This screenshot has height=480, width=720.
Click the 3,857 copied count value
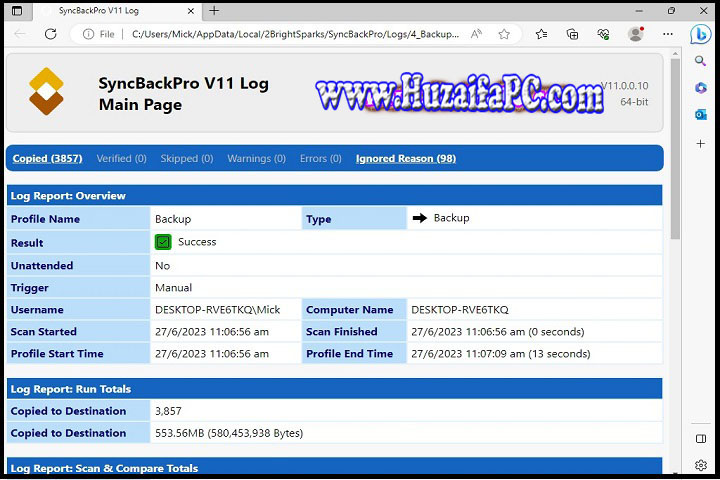point(168,411)
